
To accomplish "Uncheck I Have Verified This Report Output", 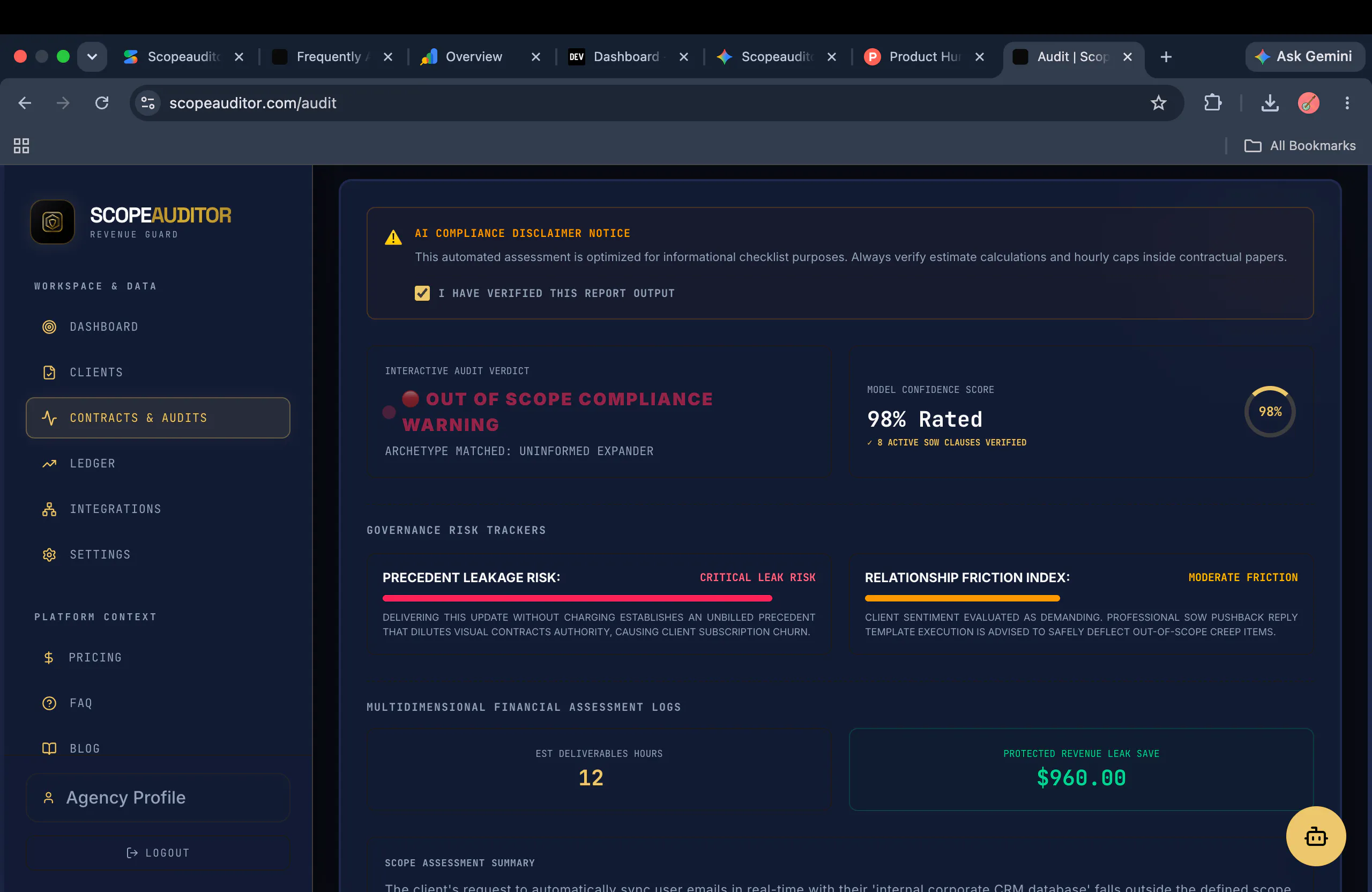I will (x=422, y=293).
